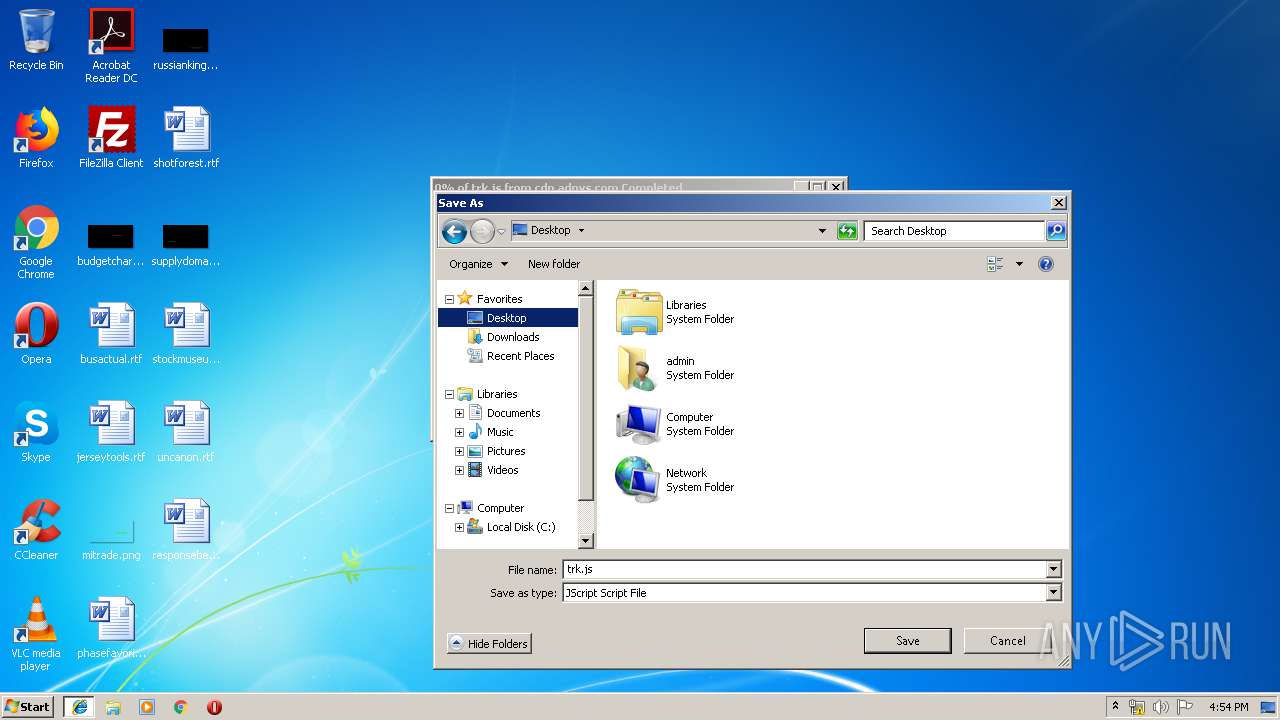Expand Local Disk (C:) node

459,527
